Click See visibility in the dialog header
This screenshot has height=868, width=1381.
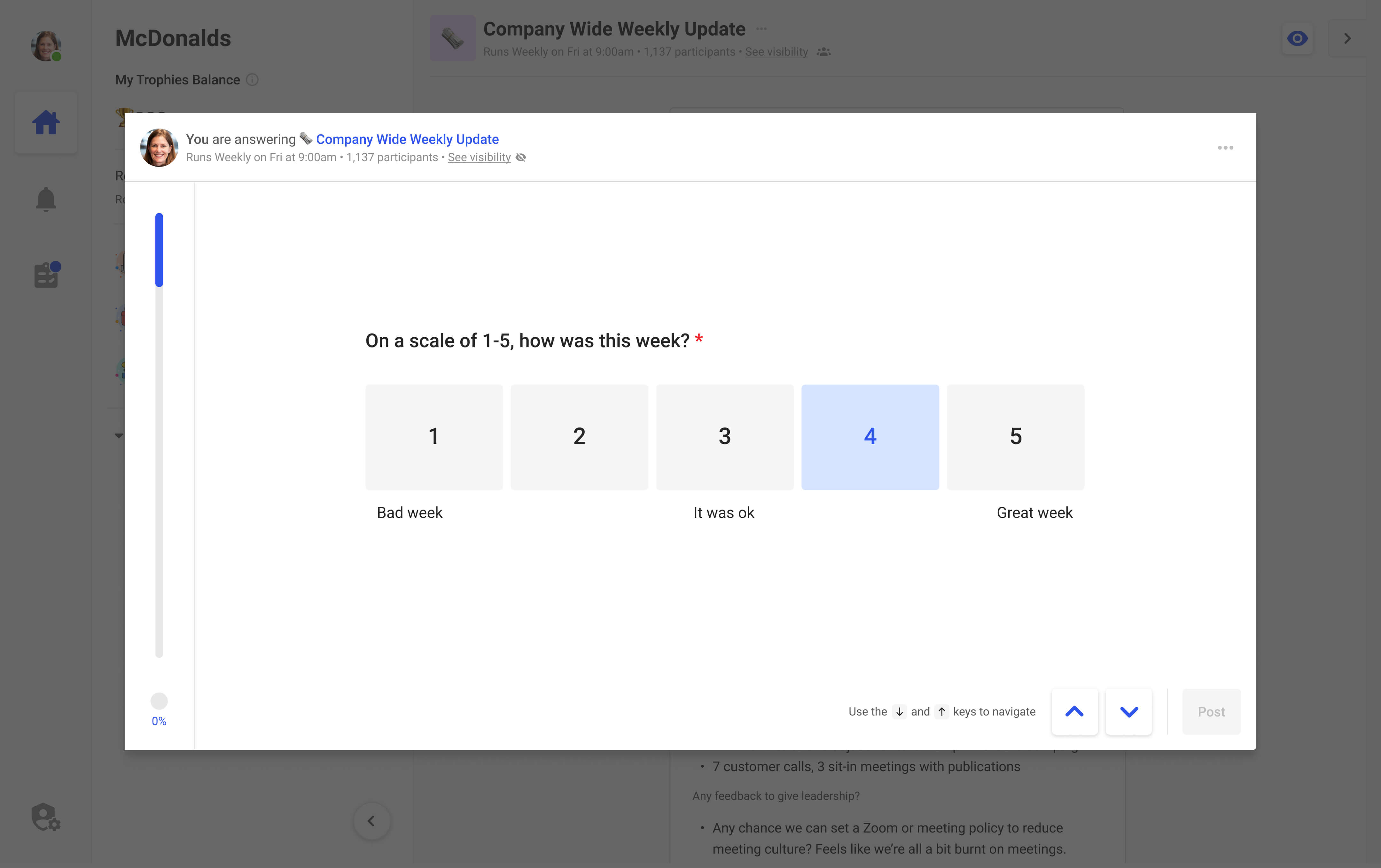pyautogui.click(x=479, y=157)
